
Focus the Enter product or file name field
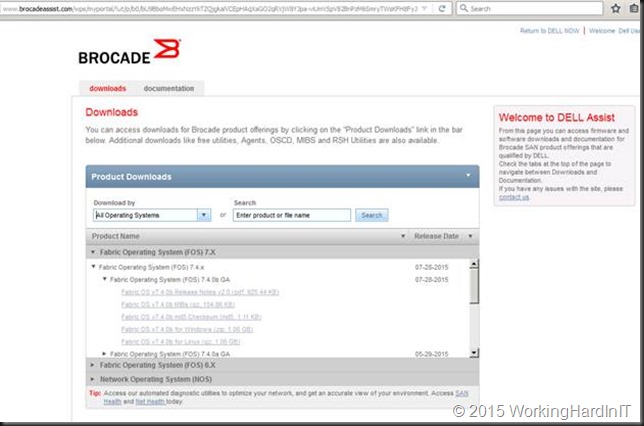pos(292,215)
